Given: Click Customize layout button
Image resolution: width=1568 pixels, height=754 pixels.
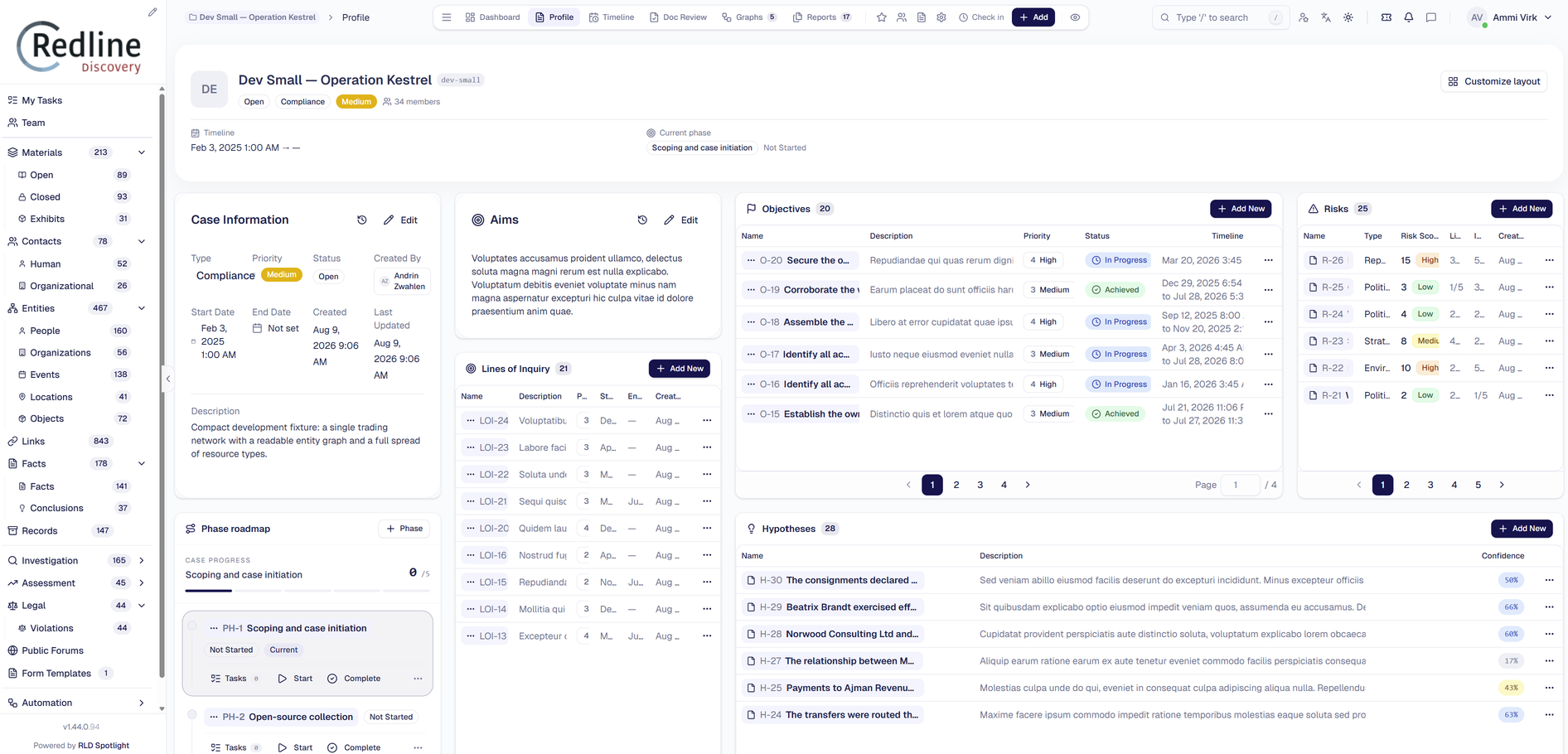Looking at the screenshot, I should click(x=1494, y=81).
